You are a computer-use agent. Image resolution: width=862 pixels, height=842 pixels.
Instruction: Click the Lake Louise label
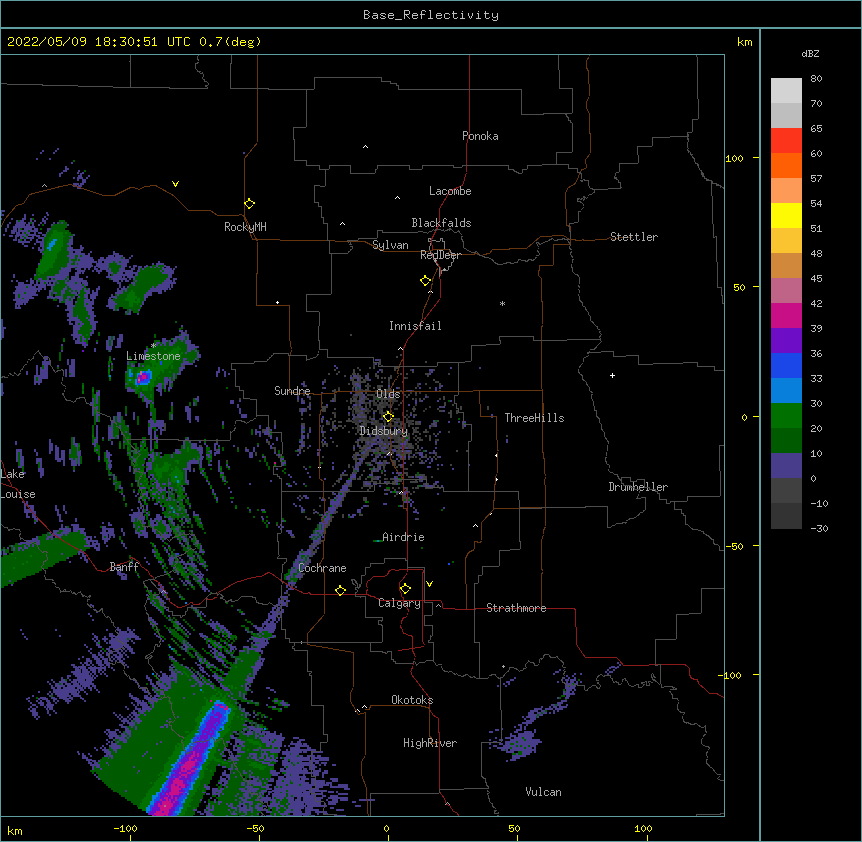[18, 484]
